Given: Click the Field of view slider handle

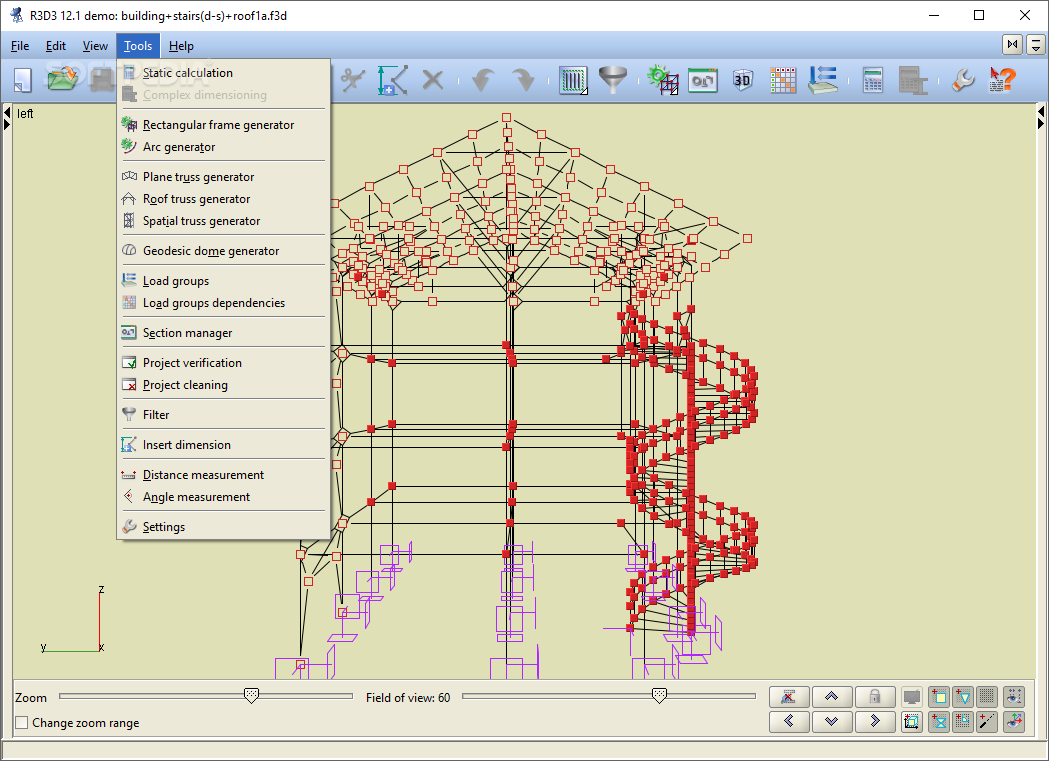Looking at the screenshot, I should (659, 696).
